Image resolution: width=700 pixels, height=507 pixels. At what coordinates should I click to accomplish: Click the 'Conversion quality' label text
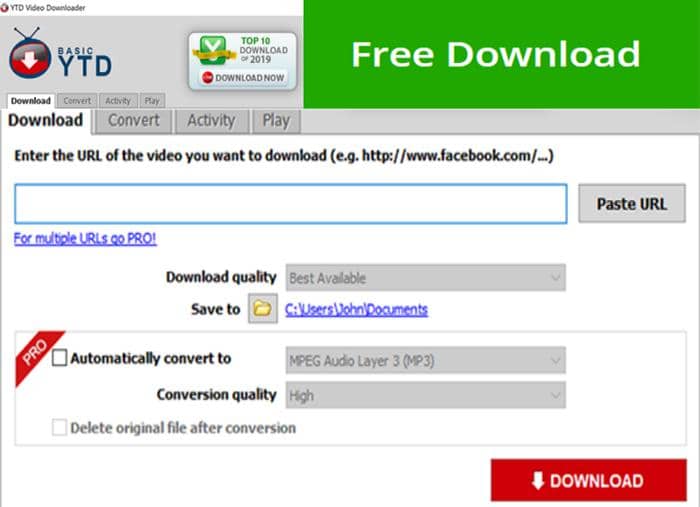[217, 395]
